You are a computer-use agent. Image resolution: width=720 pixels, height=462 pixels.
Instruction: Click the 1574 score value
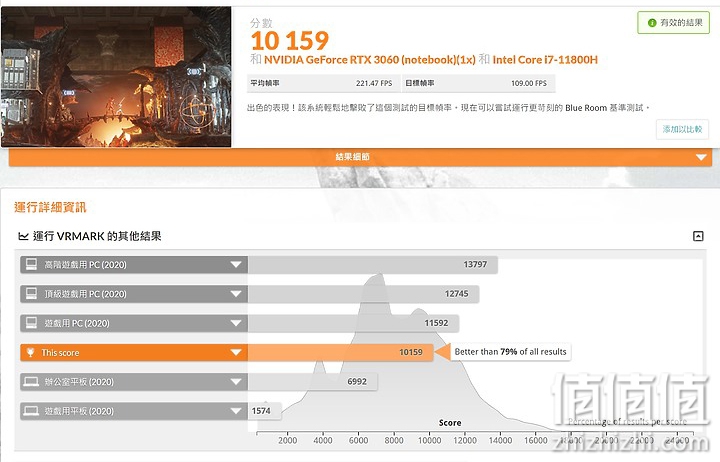pos(261,411)
